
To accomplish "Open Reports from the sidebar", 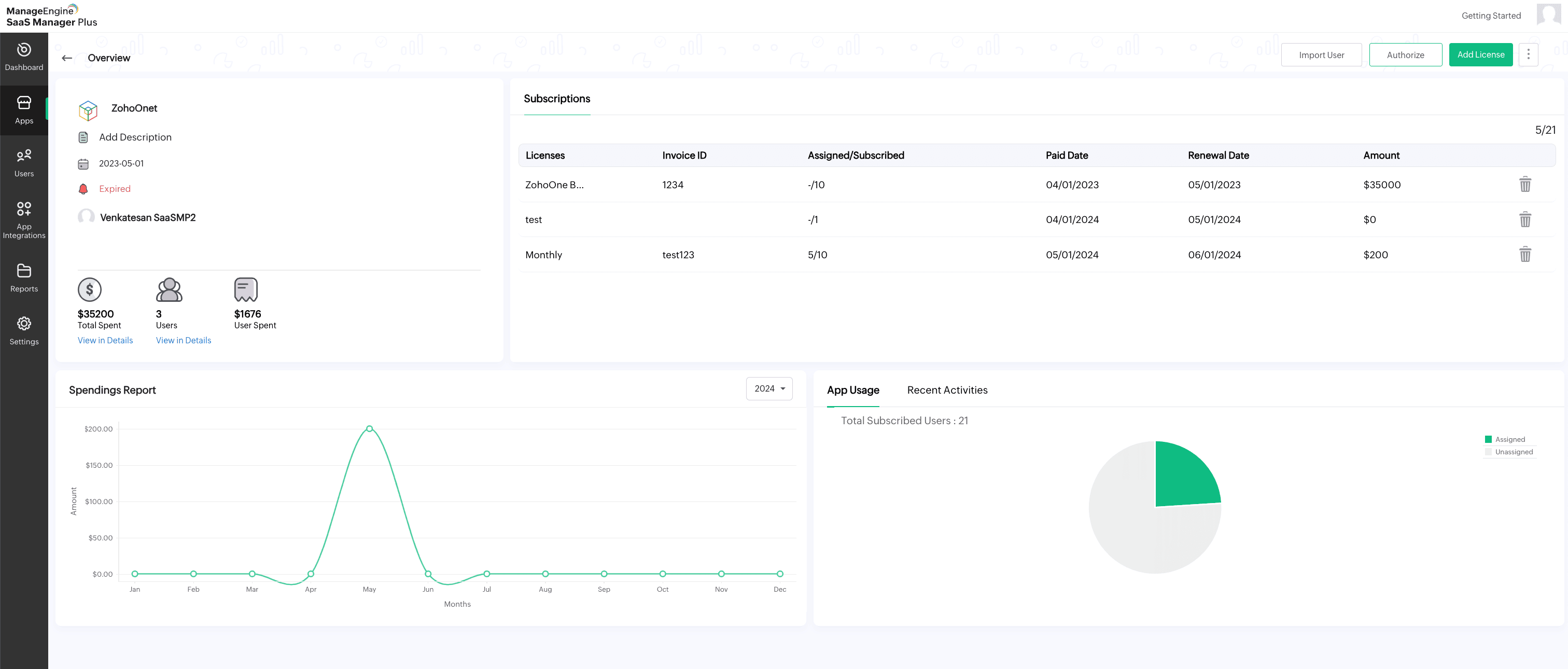I will tap(24, 277).
